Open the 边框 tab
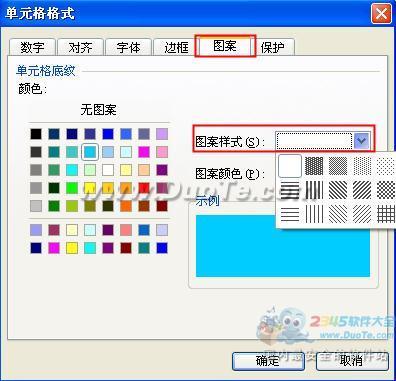Image resolution: width=396 pixels, height=381 pixels. 176,47
